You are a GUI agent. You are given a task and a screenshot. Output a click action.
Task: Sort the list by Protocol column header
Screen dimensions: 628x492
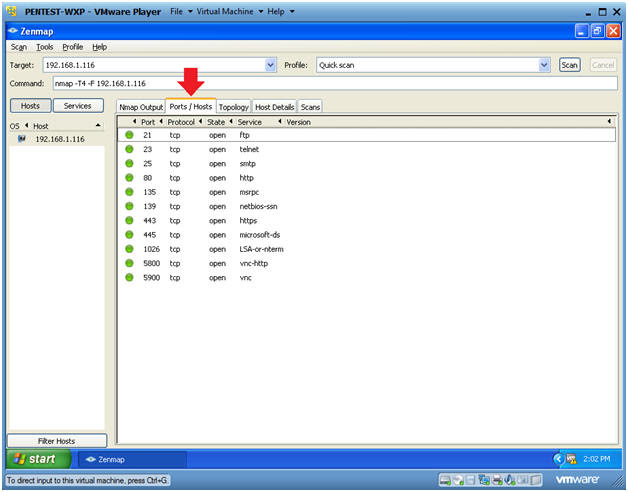(x=181, y=122)
